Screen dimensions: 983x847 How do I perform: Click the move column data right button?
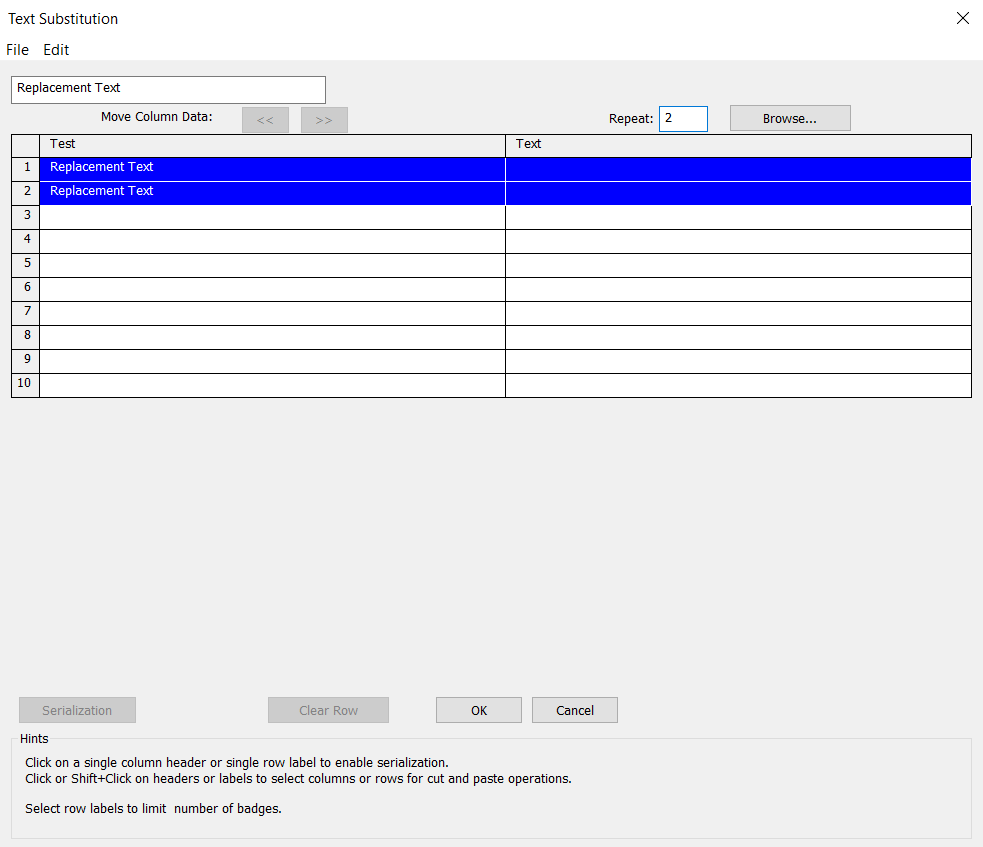(324, 120)
